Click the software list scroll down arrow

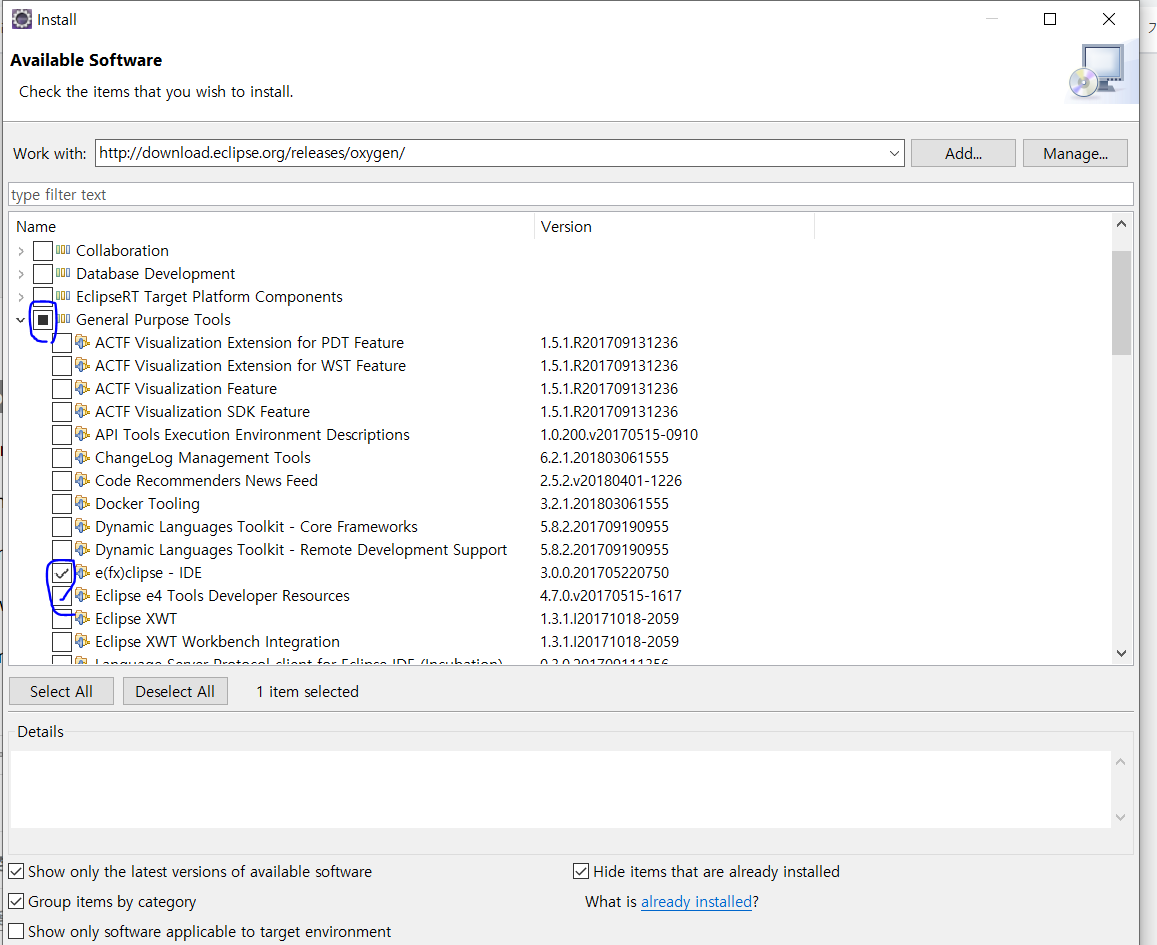(1121, 653)
